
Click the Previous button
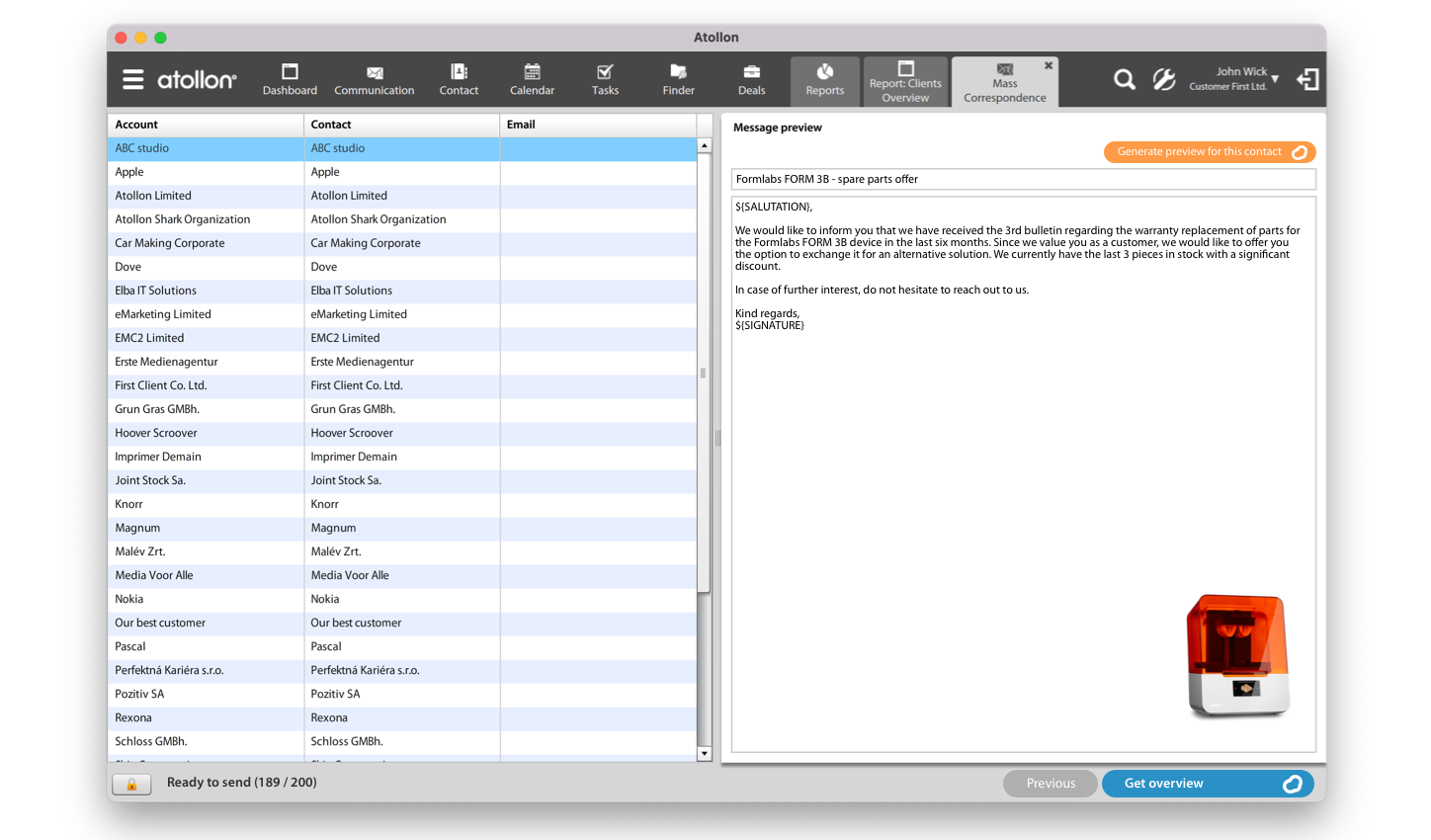pyautogui.click(x=1050, y=784)
